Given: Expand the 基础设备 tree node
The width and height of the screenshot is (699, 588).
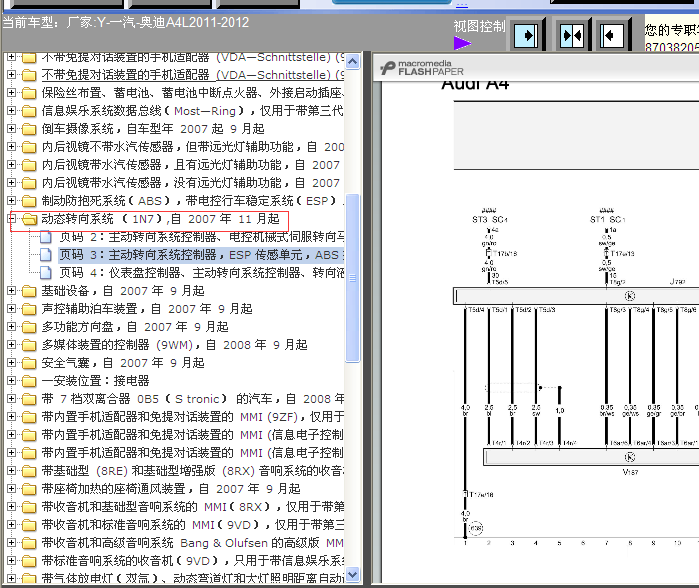Looking at the screenshot, I should (x=12, y=291).
